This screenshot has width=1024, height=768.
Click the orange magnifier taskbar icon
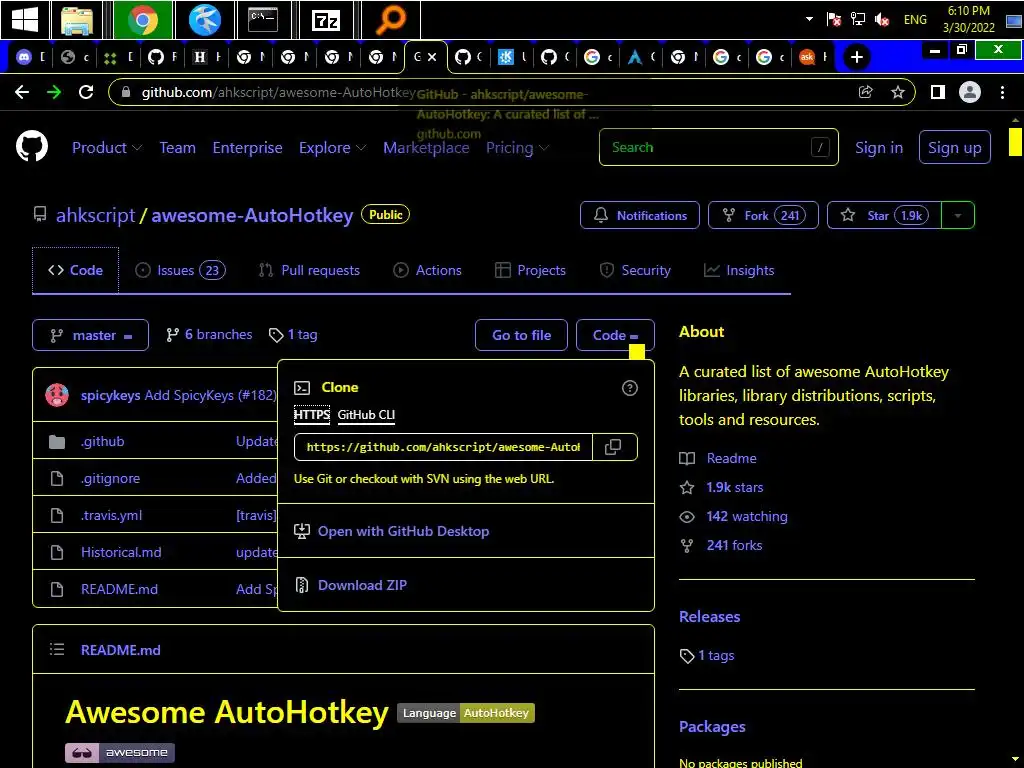pos(391,20)
